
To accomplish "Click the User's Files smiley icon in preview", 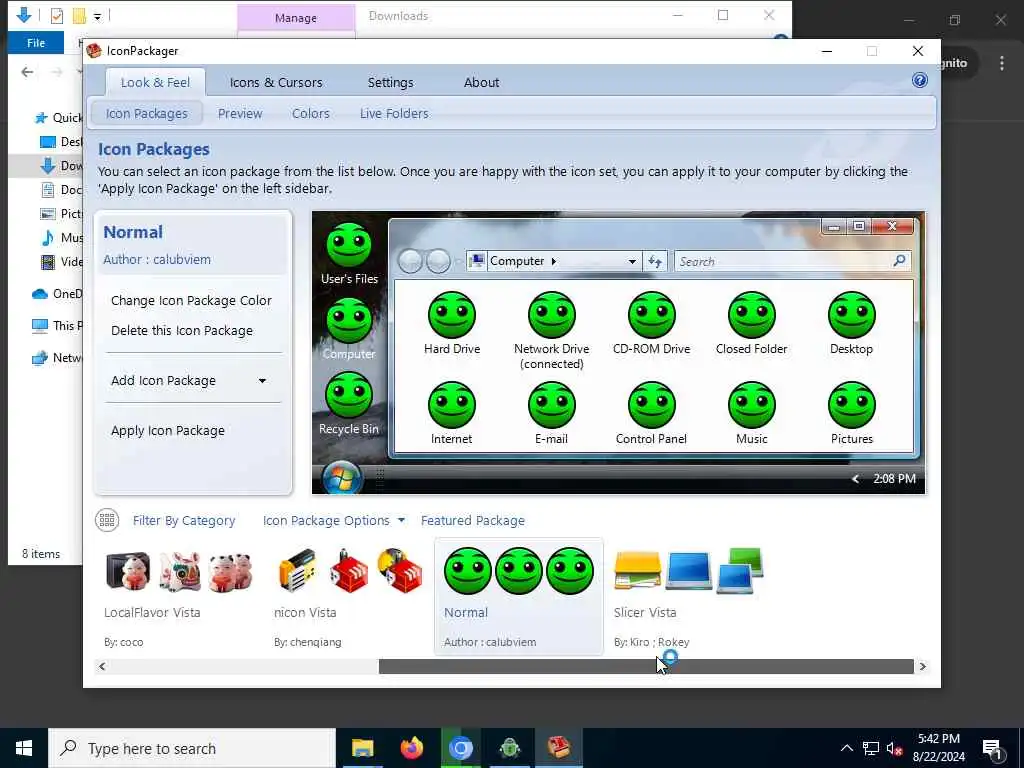I will tap(349, 246).
